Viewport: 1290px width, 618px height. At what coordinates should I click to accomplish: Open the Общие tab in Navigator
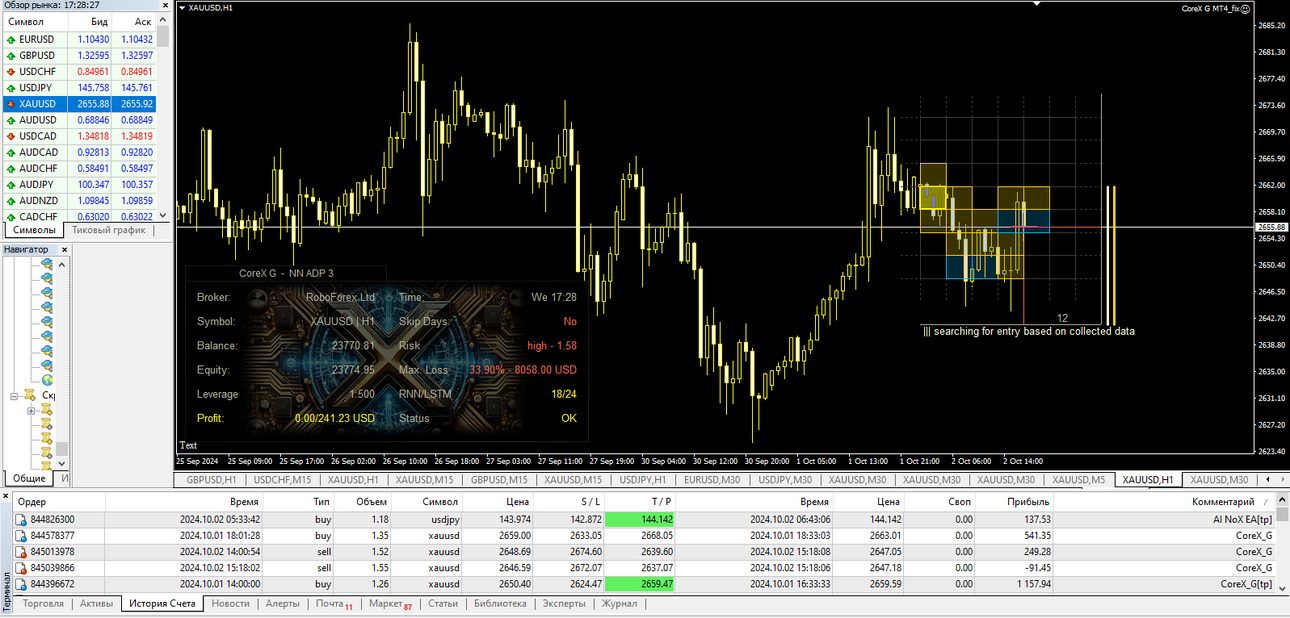[29, 479]
